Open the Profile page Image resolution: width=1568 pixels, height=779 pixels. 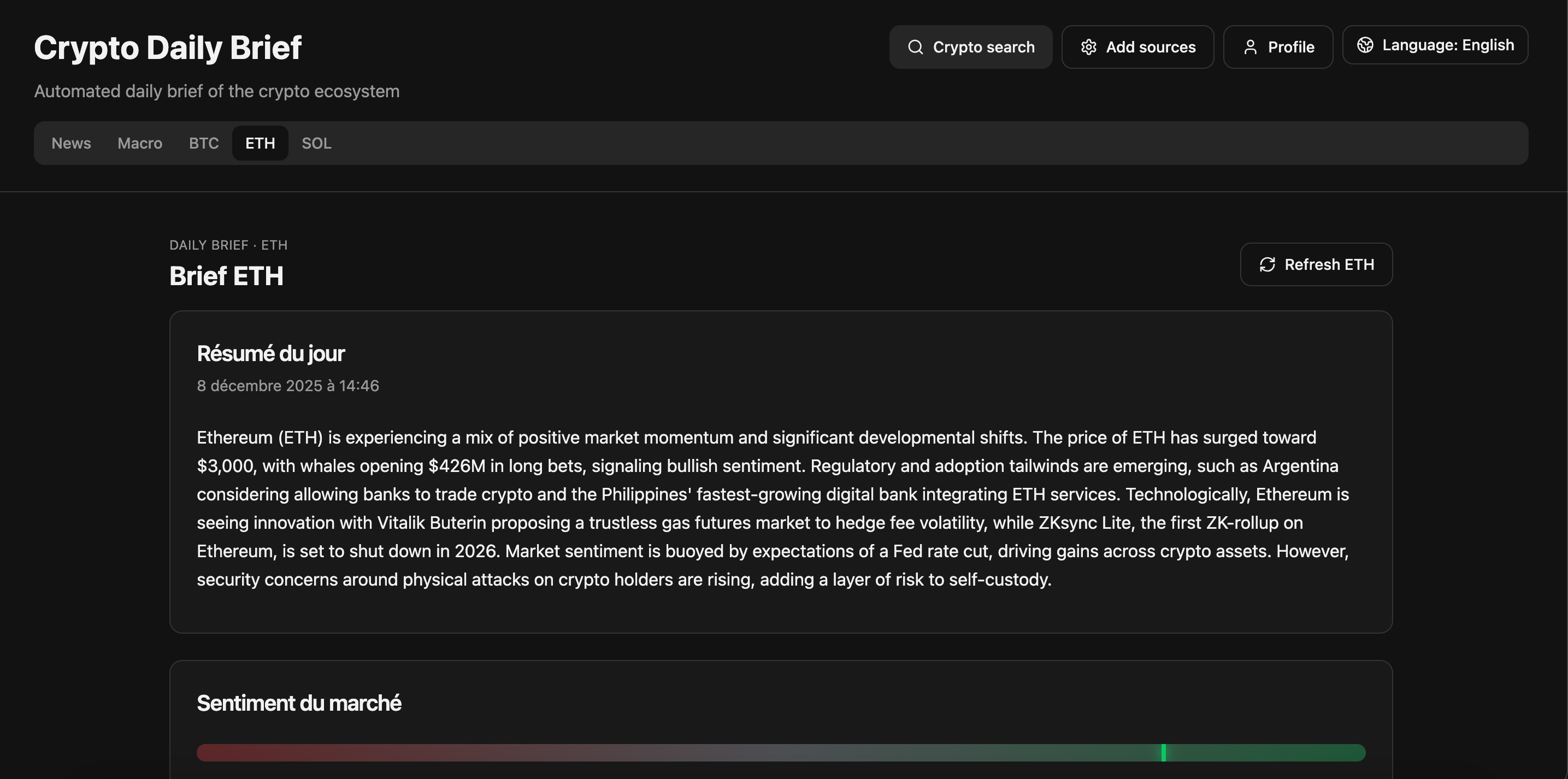1278,47
